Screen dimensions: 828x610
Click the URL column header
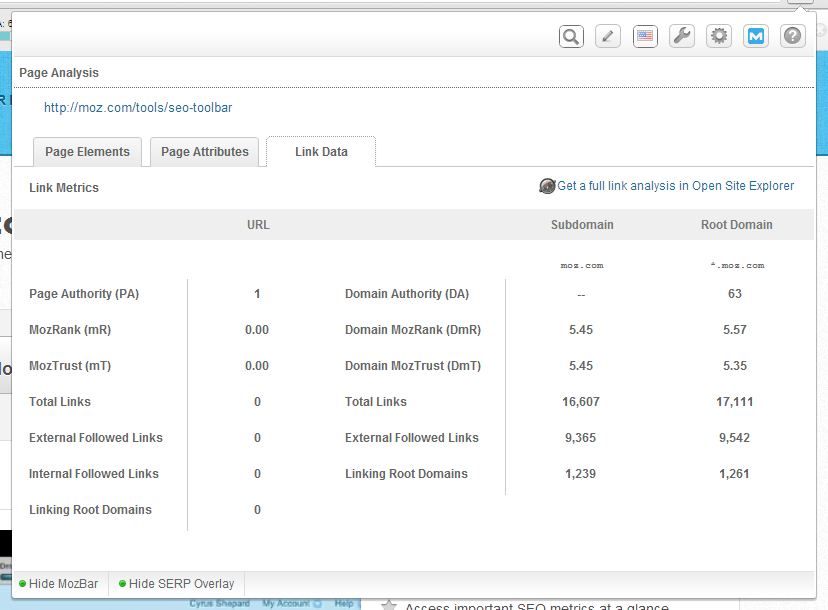[258, 225]
